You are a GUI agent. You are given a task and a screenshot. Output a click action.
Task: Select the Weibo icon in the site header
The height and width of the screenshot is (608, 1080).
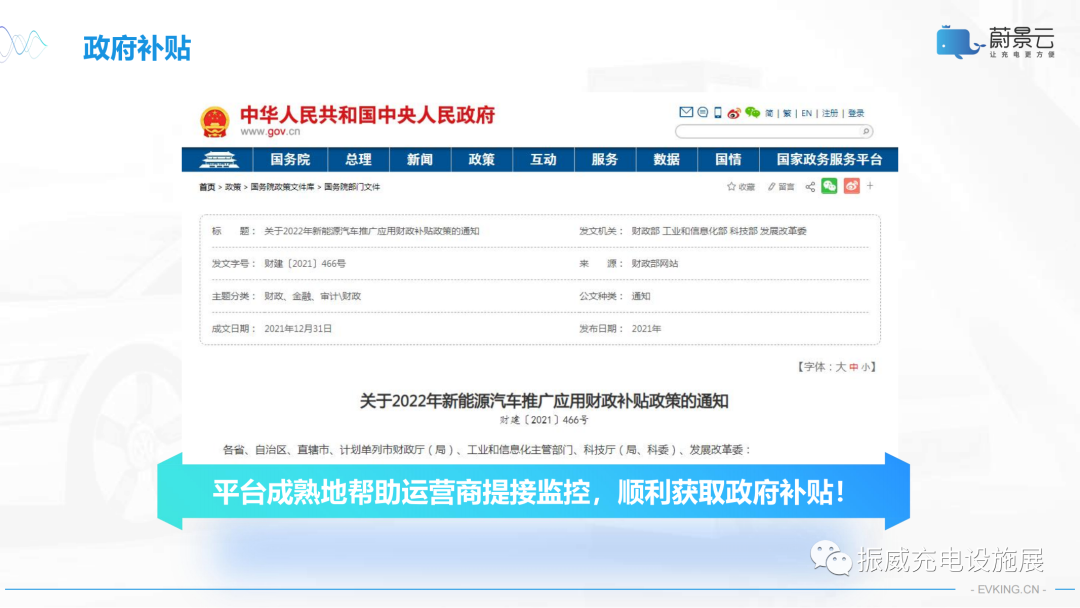pos(734,112)
